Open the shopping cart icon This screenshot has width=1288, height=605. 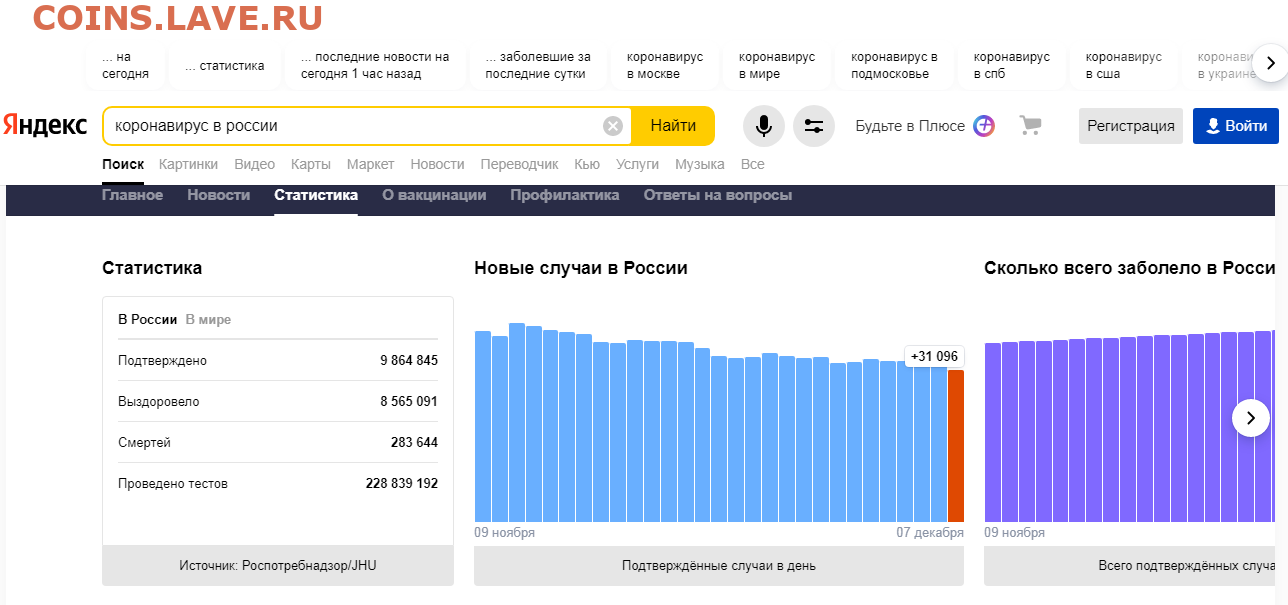1030,126
